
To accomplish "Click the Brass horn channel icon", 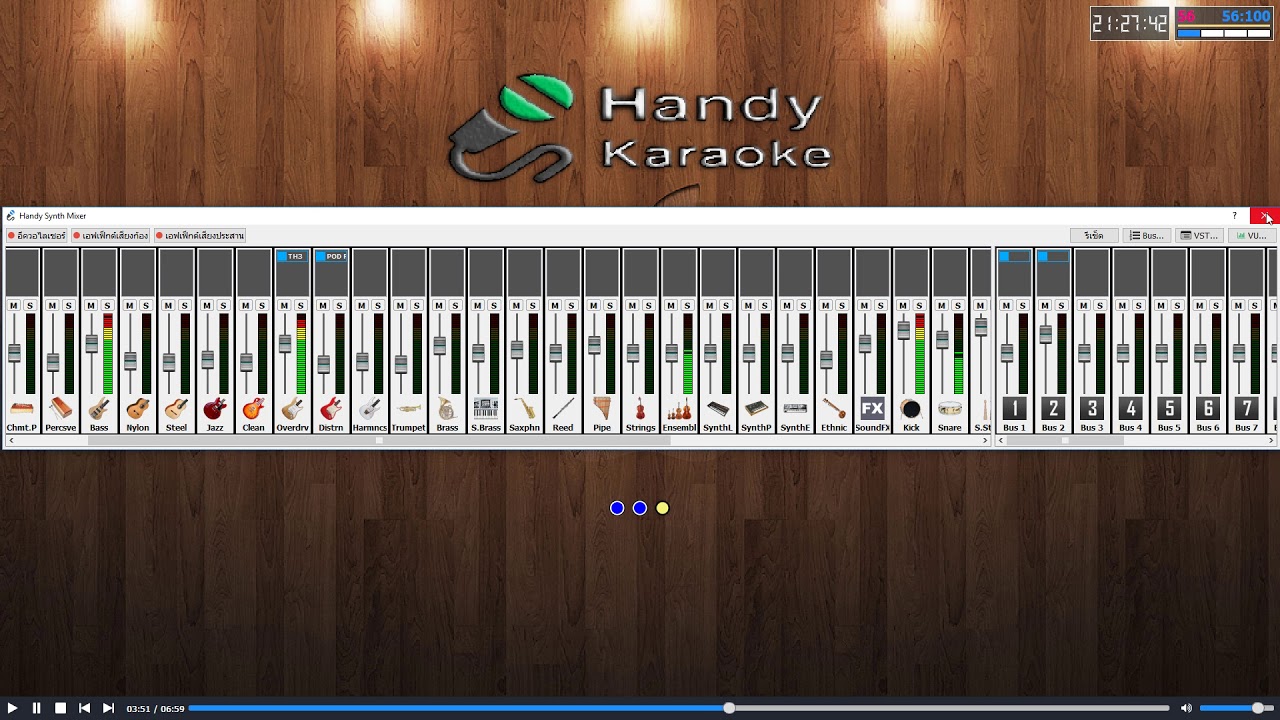I will coord(447,408).
